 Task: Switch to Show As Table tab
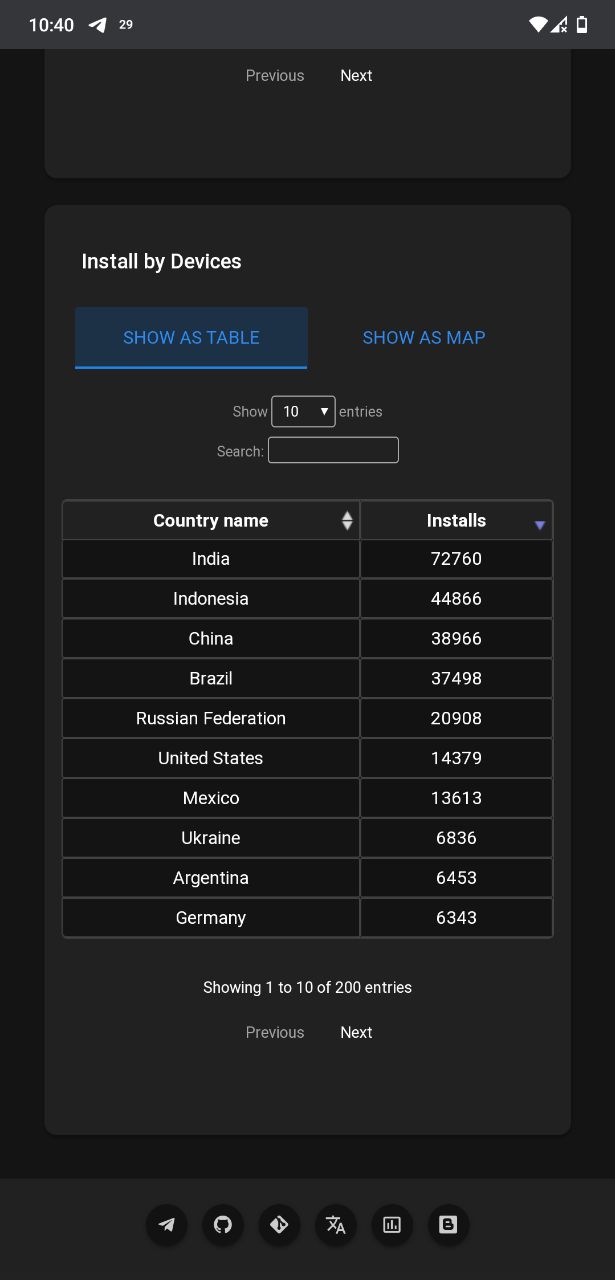[191, 338]
